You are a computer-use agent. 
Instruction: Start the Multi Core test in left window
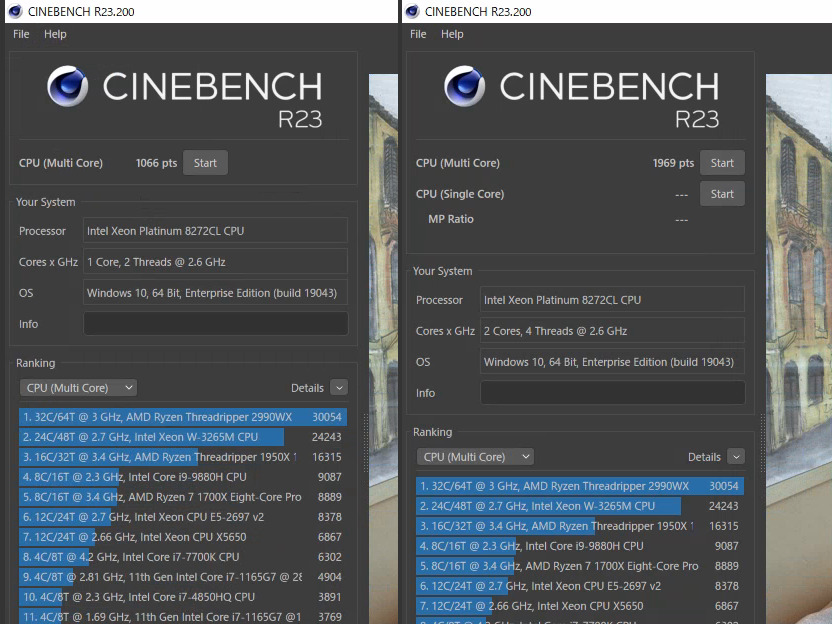(205, 163)
